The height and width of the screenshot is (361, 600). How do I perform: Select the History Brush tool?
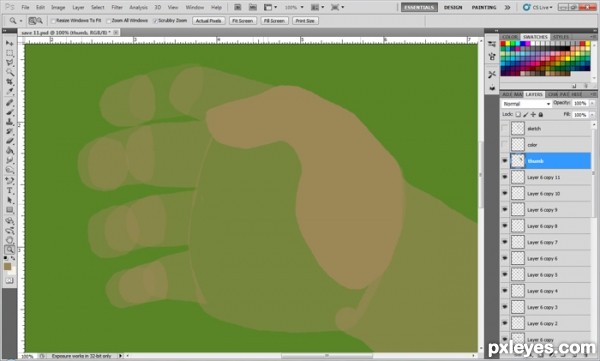tap(10, 131)
